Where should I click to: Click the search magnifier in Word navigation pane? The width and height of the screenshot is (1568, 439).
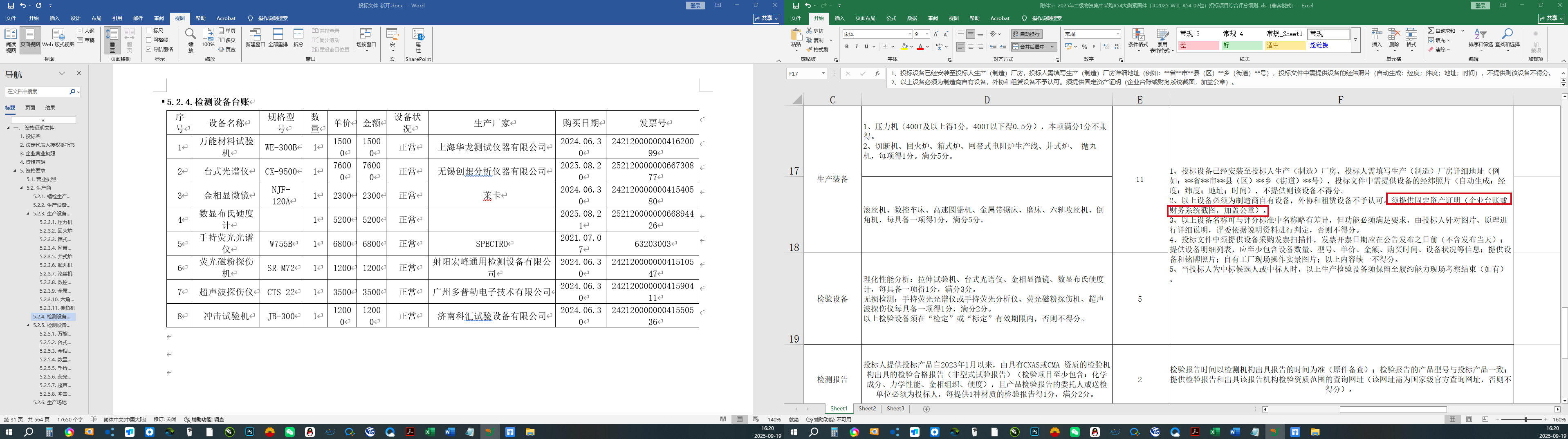[x=72, y=91]
